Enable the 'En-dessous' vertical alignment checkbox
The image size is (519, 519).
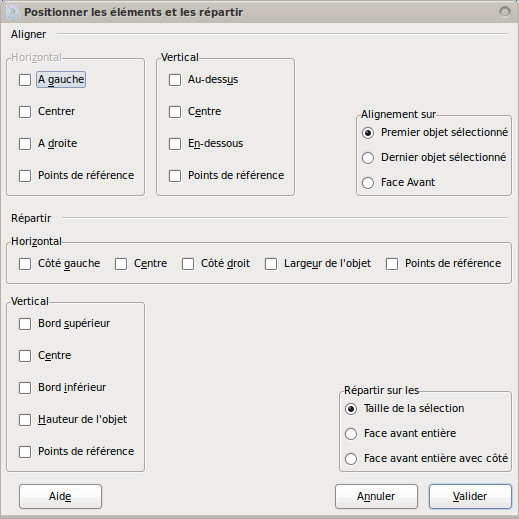(x=175, y=144)
